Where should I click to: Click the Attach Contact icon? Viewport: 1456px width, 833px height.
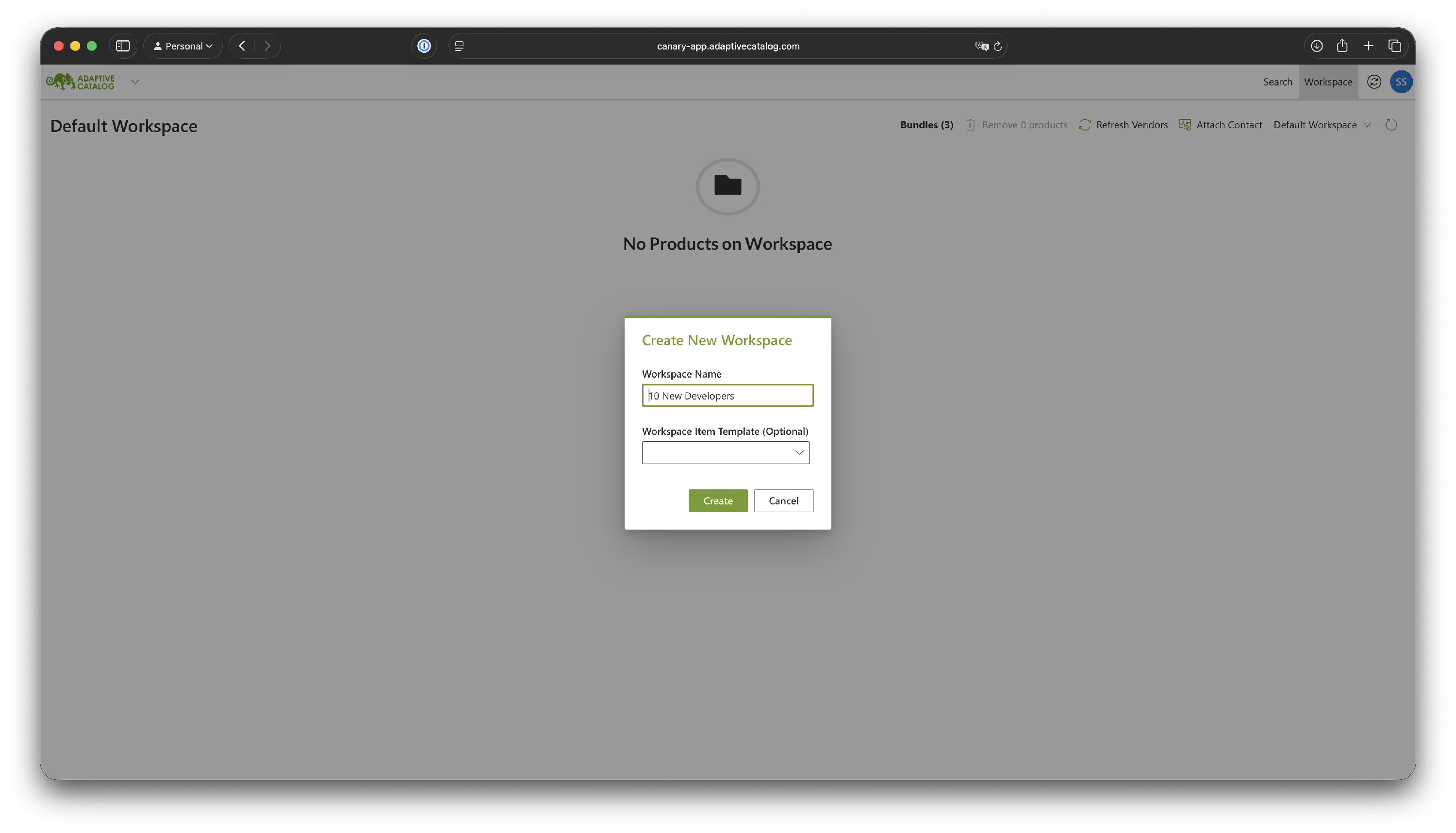(1185, 125)
